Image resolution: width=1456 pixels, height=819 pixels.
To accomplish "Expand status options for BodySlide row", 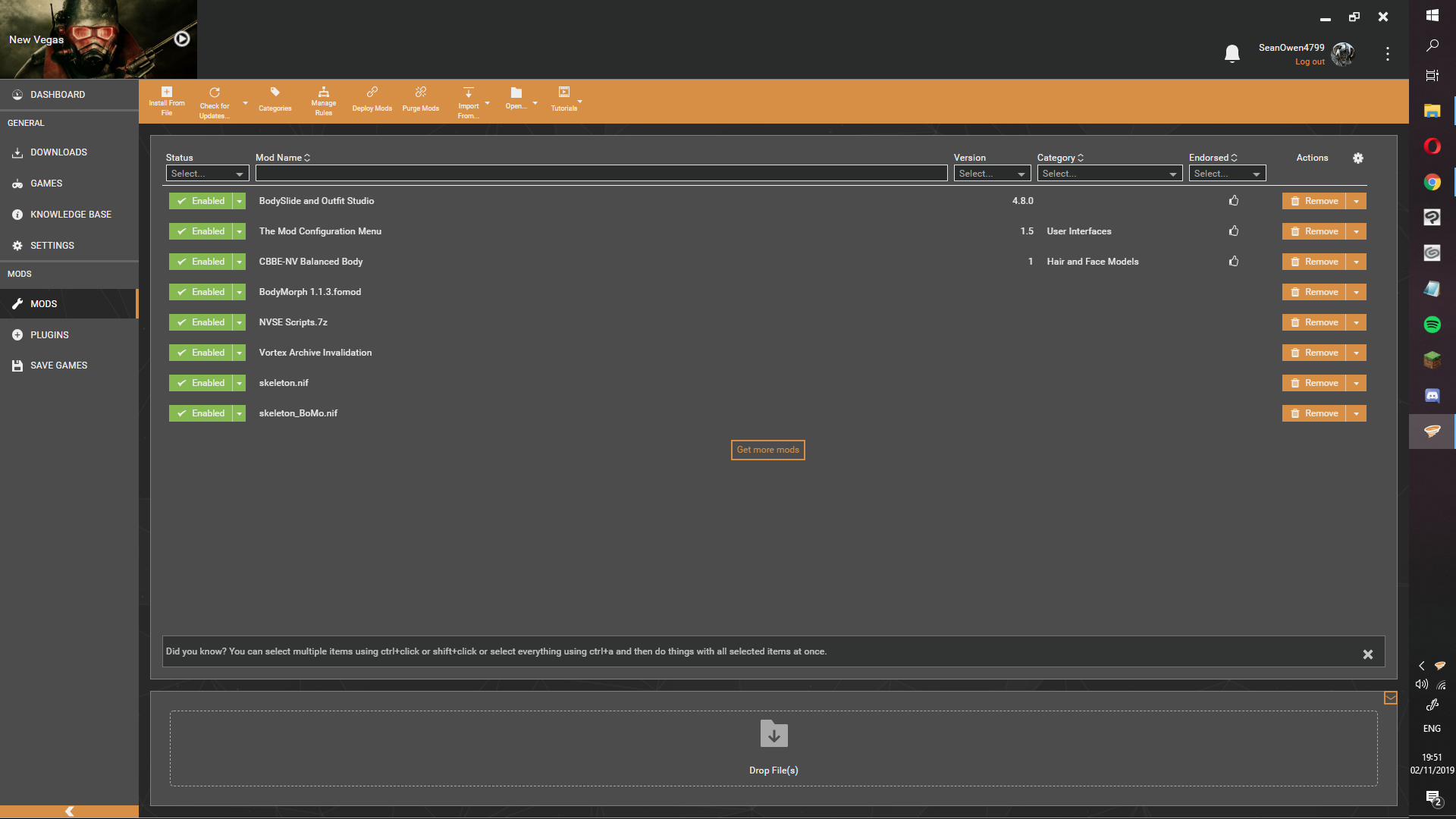I will 239,201.
